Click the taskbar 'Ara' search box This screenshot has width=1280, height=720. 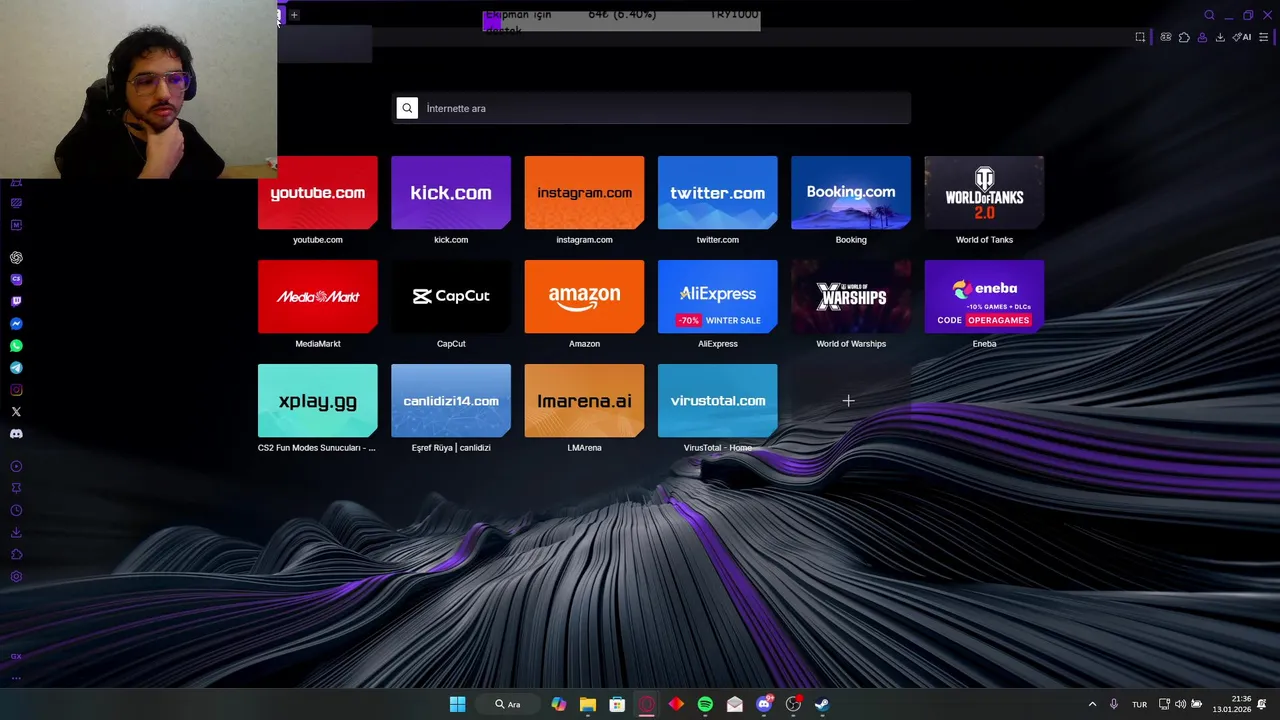509,704
